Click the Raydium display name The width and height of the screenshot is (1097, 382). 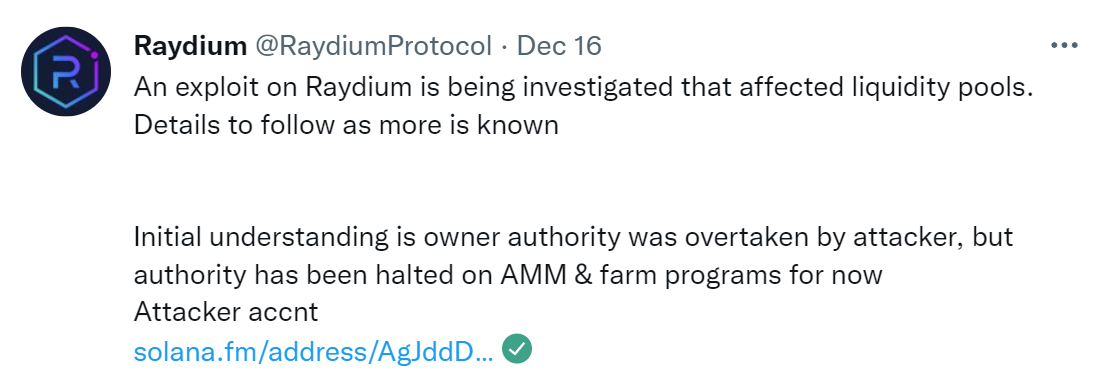click(x=190, y=46)
